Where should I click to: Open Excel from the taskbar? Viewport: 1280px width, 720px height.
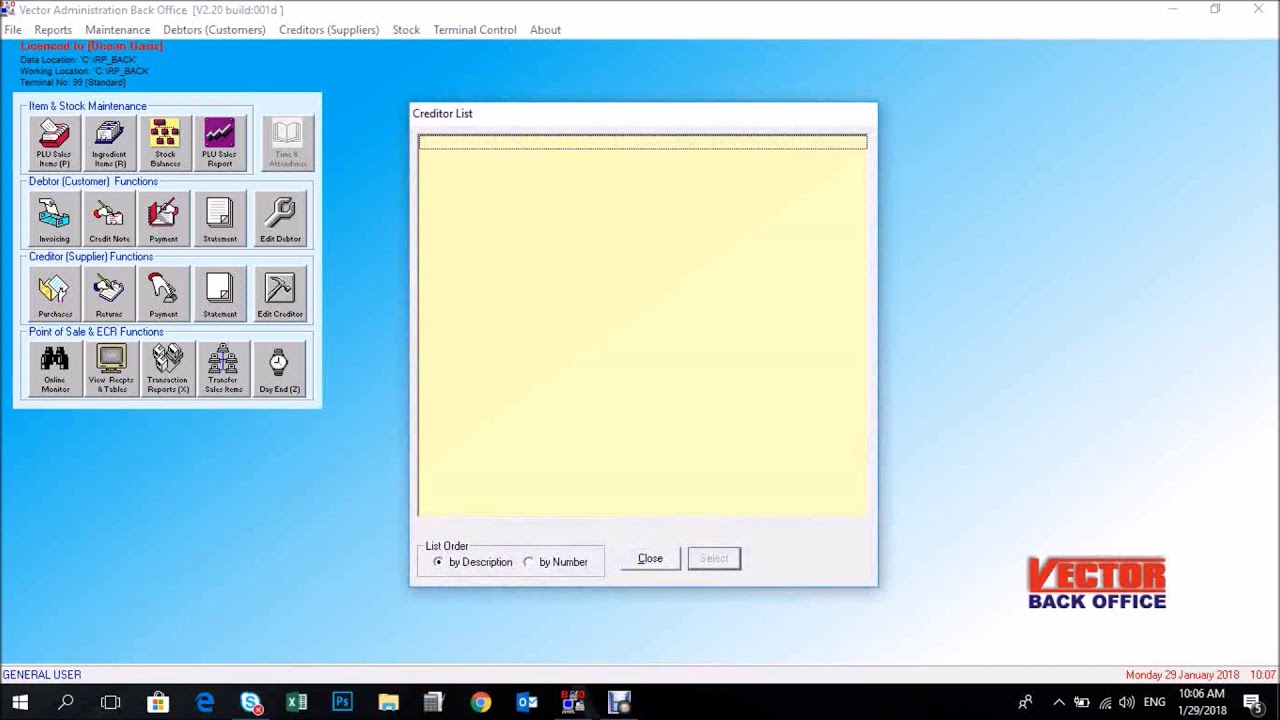click(296, 702)
